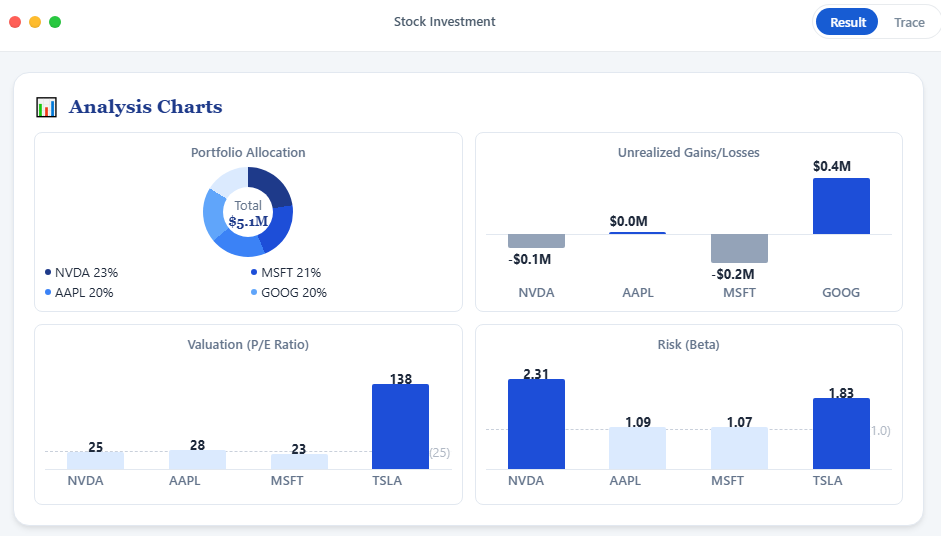Click the yellow minimize window button
Image resolution: width=941 pixels, height=536 pixels.
(x=35, y=22)
